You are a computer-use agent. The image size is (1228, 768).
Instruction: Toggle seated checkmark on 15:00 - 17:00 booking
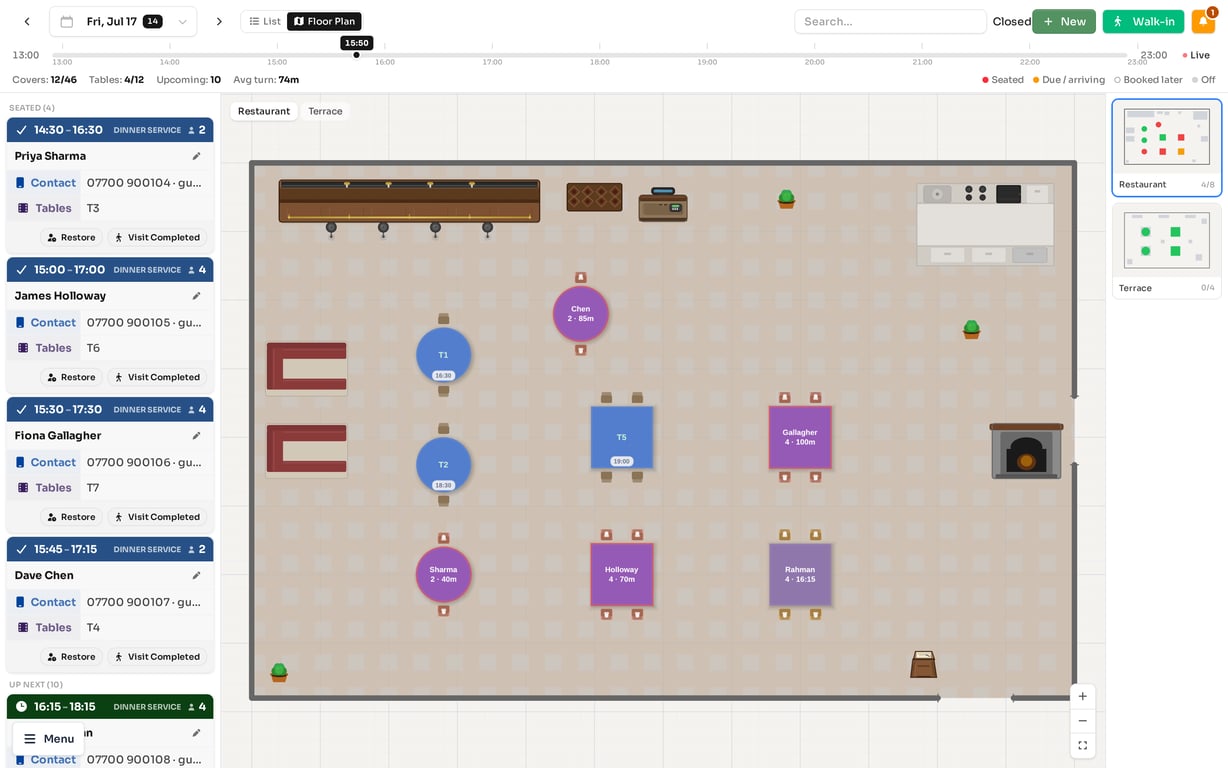tap(21, 270)
